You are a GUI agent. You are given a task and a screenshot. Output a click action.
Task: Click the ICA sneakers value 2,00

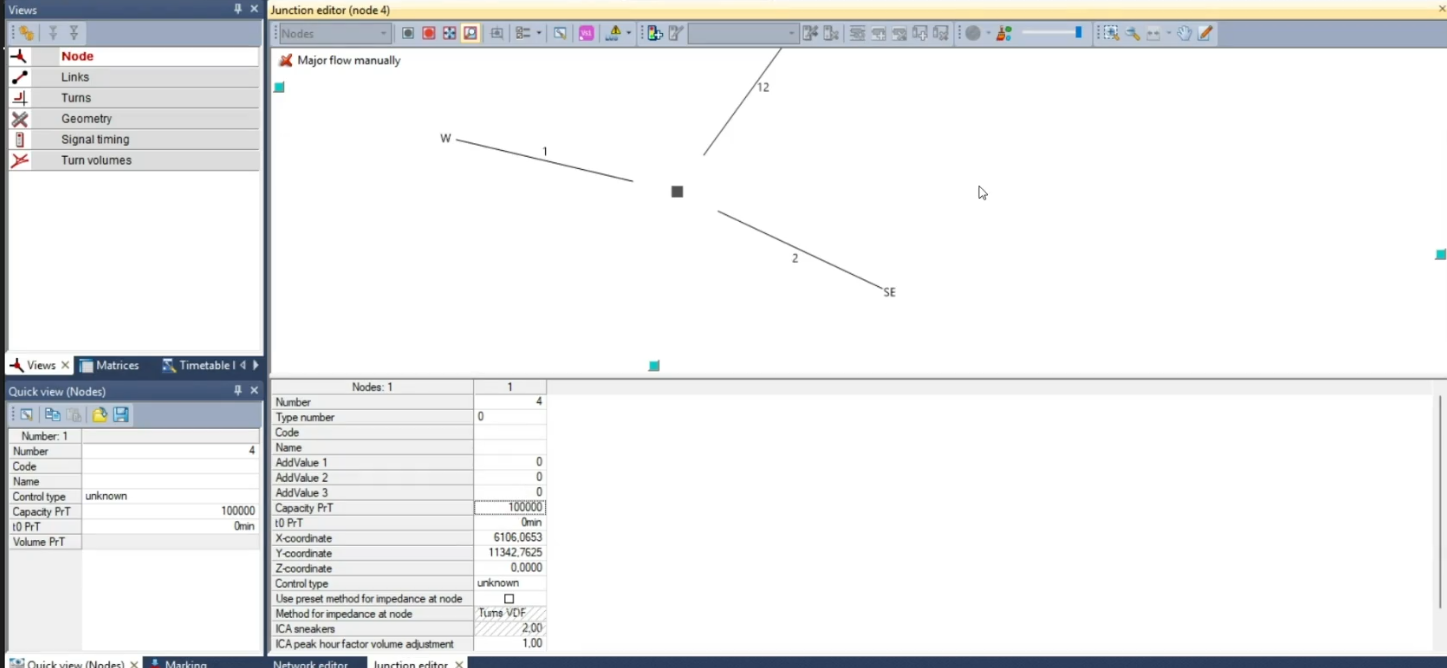510,629
